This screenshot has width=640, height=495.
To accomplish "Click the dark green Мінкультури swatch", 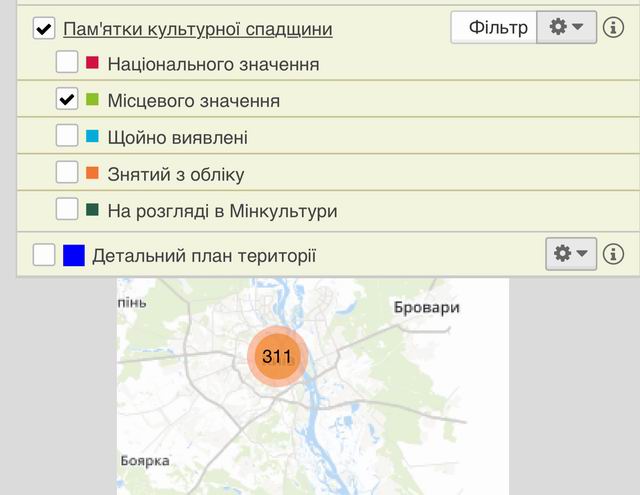I will tap(93, 209).
